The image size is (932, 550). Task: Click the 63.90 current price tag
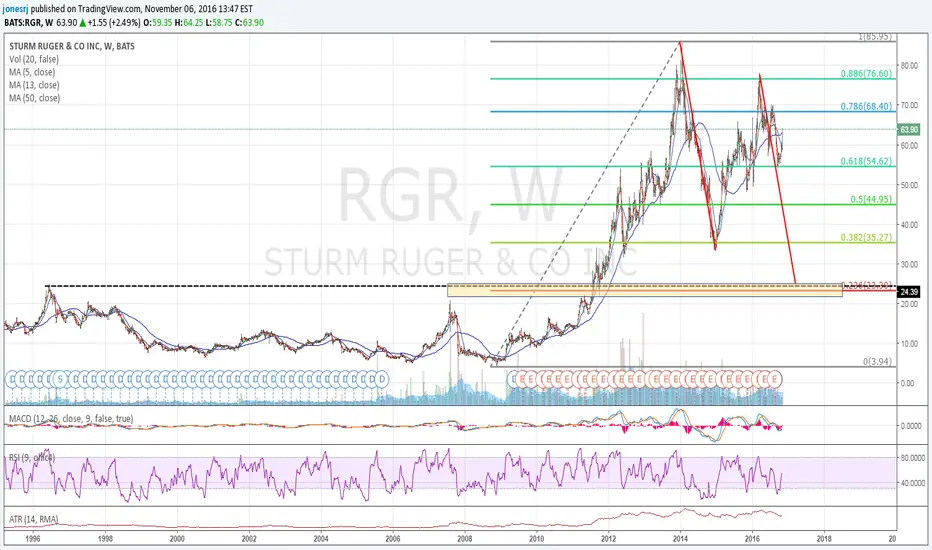pos(909,130)
